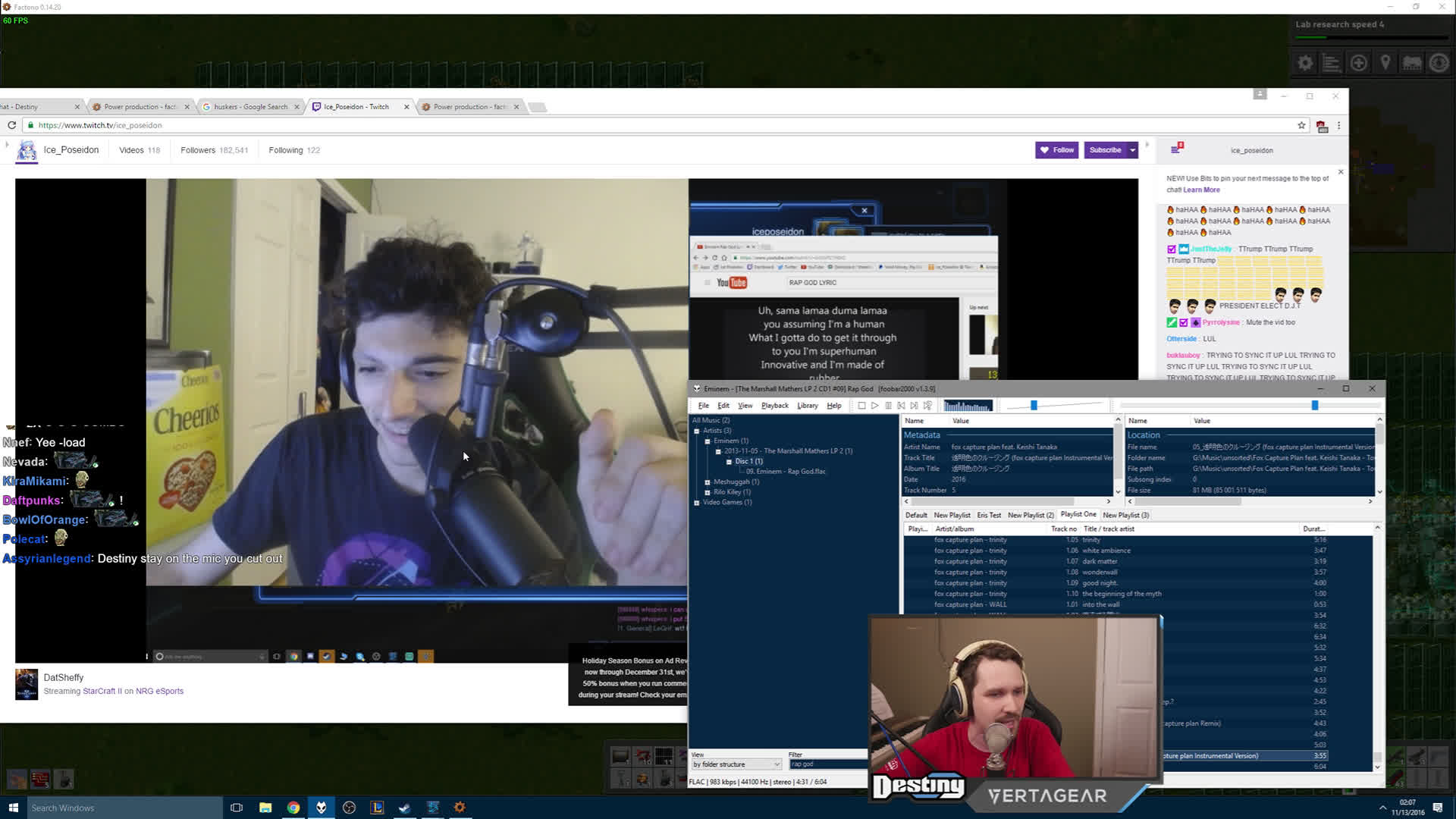This screenshot has width=1456, height=819.
Task: Click the Stop button in foobar2000 toolbar
Action: pos(861,406)
